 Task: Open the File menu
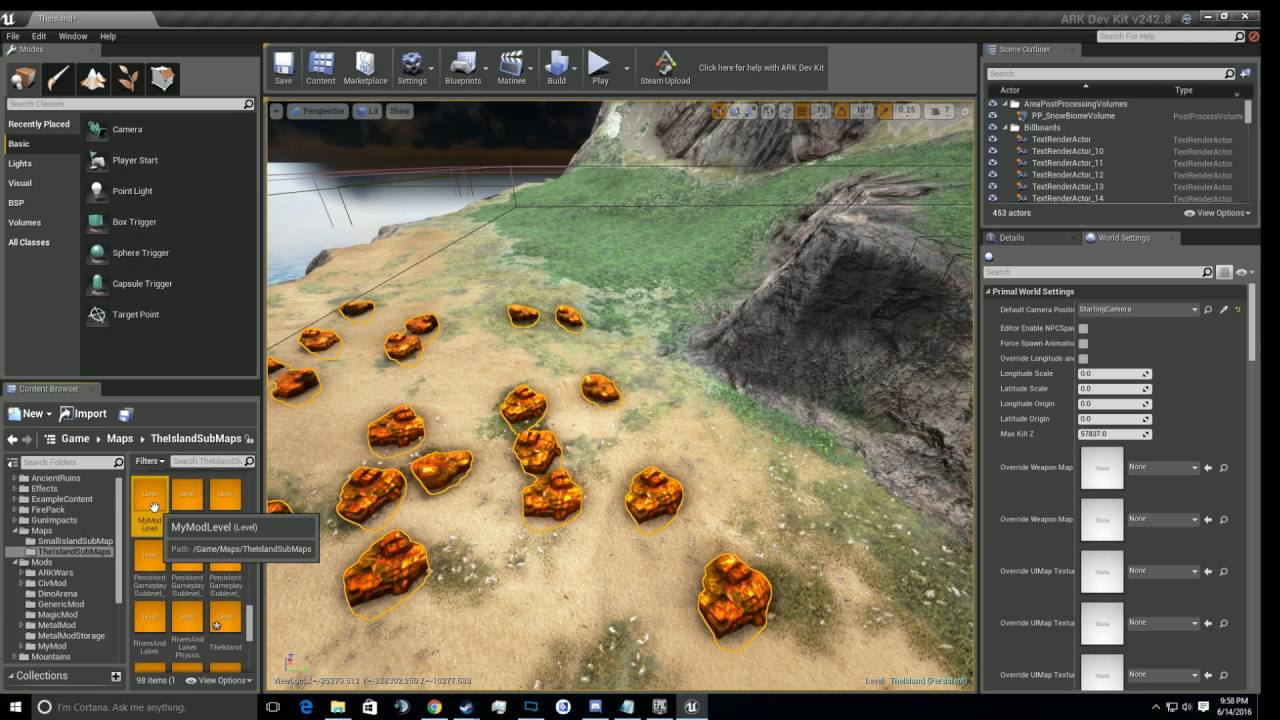[x=13, y=36]
